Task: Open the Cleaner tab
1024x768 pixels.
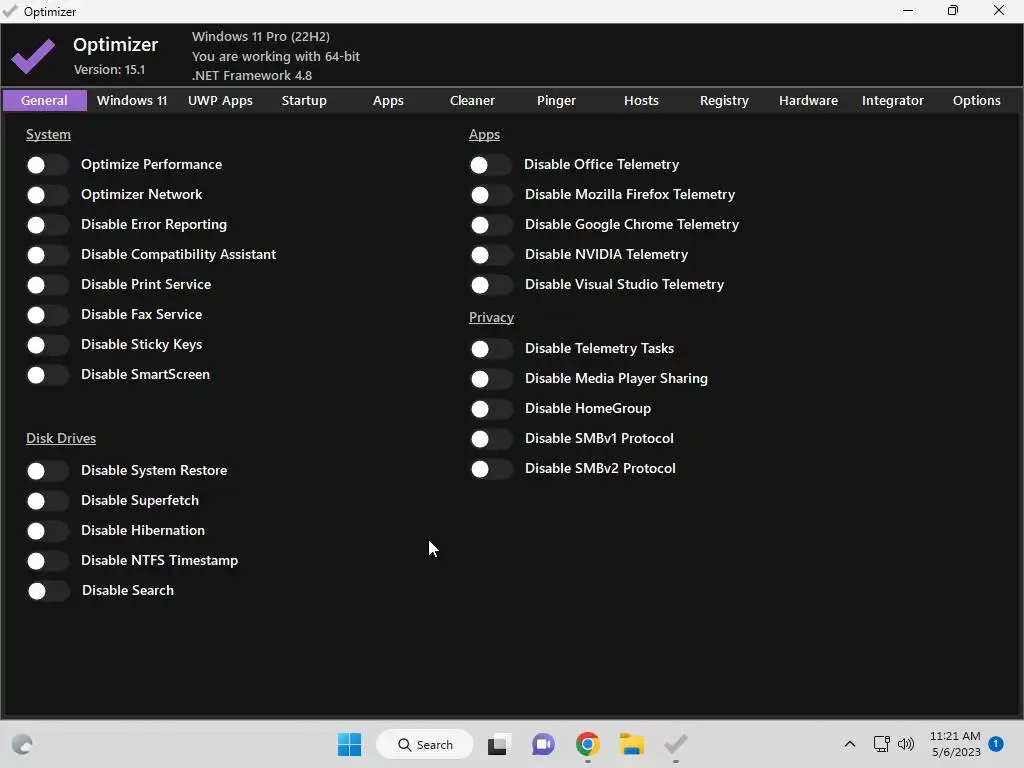Action: (x=472, y=101)
